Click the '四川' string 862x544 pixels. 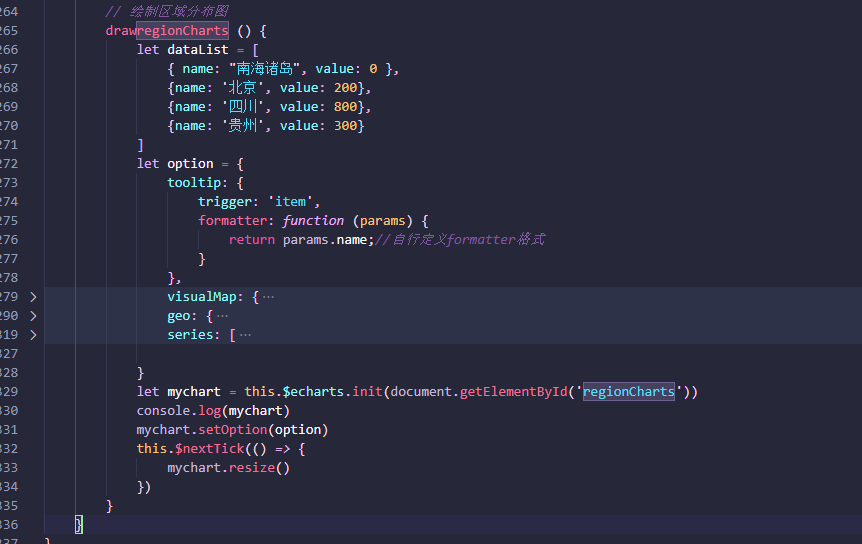pyautogui.click(x=242, y=107)
